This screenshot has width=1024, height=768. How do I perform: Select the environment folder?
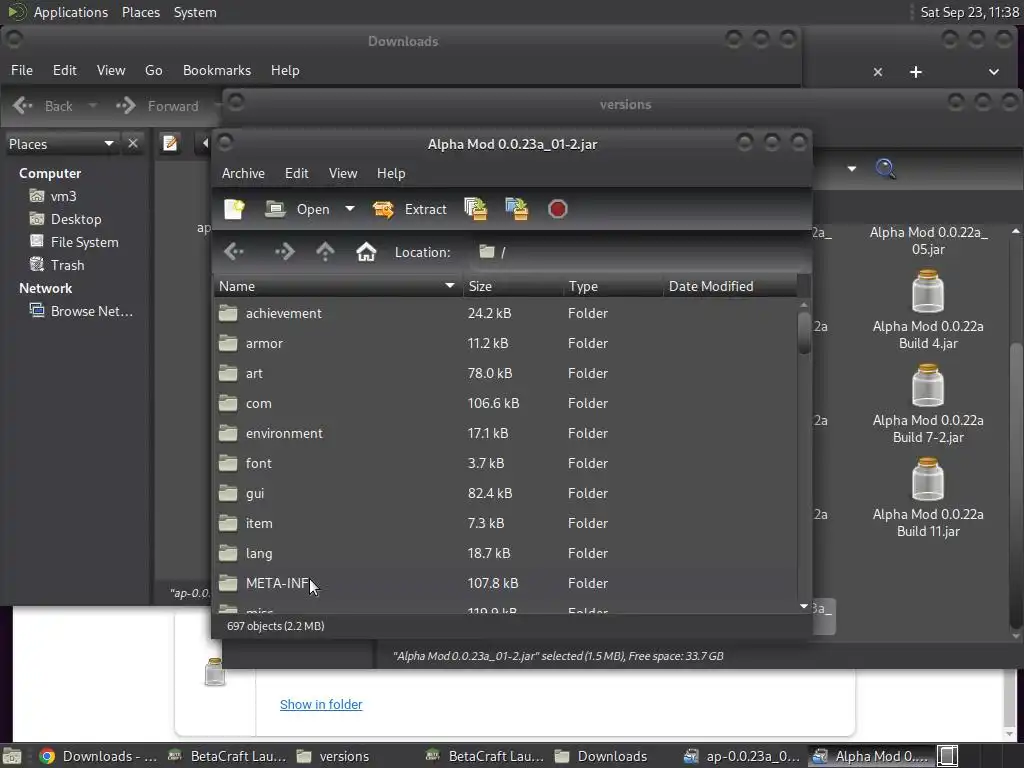(505, 434)
